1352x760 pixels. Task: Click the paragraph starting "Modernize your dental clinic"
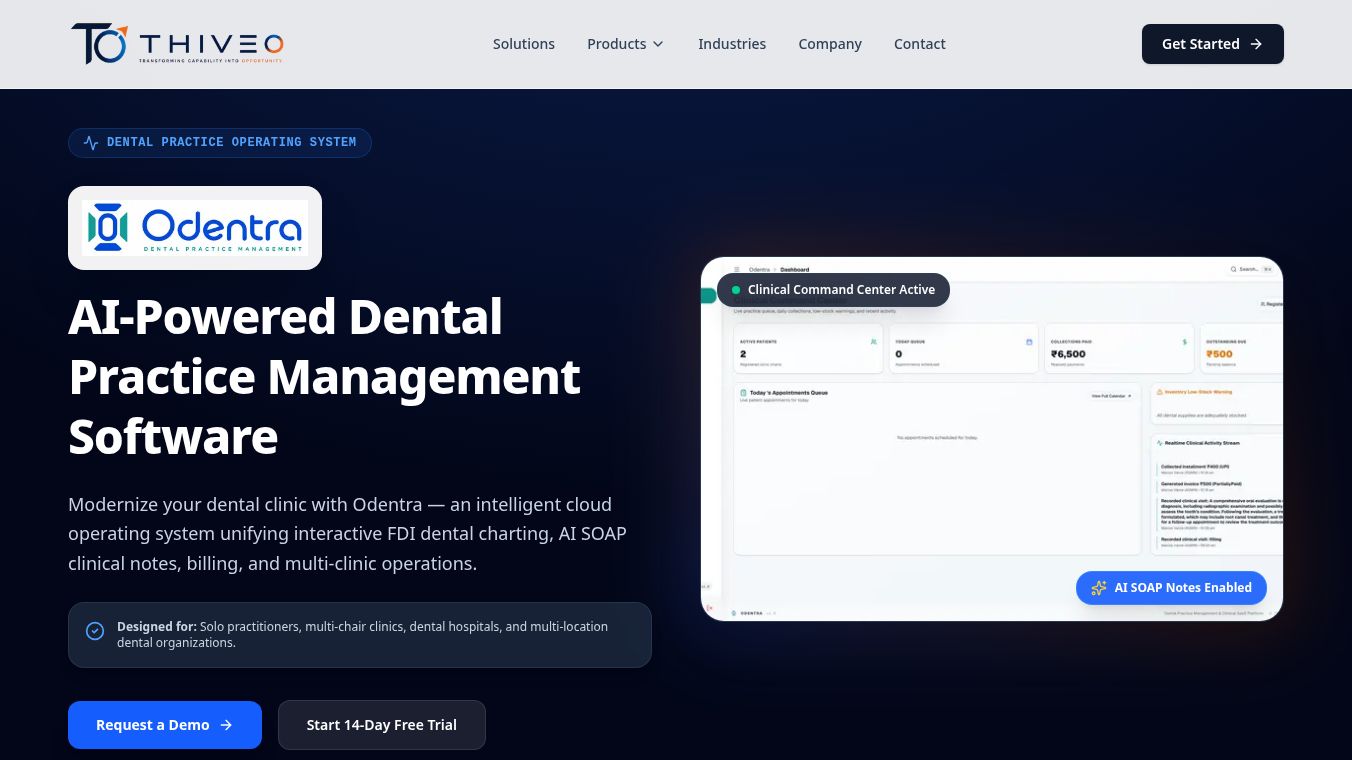348,534
